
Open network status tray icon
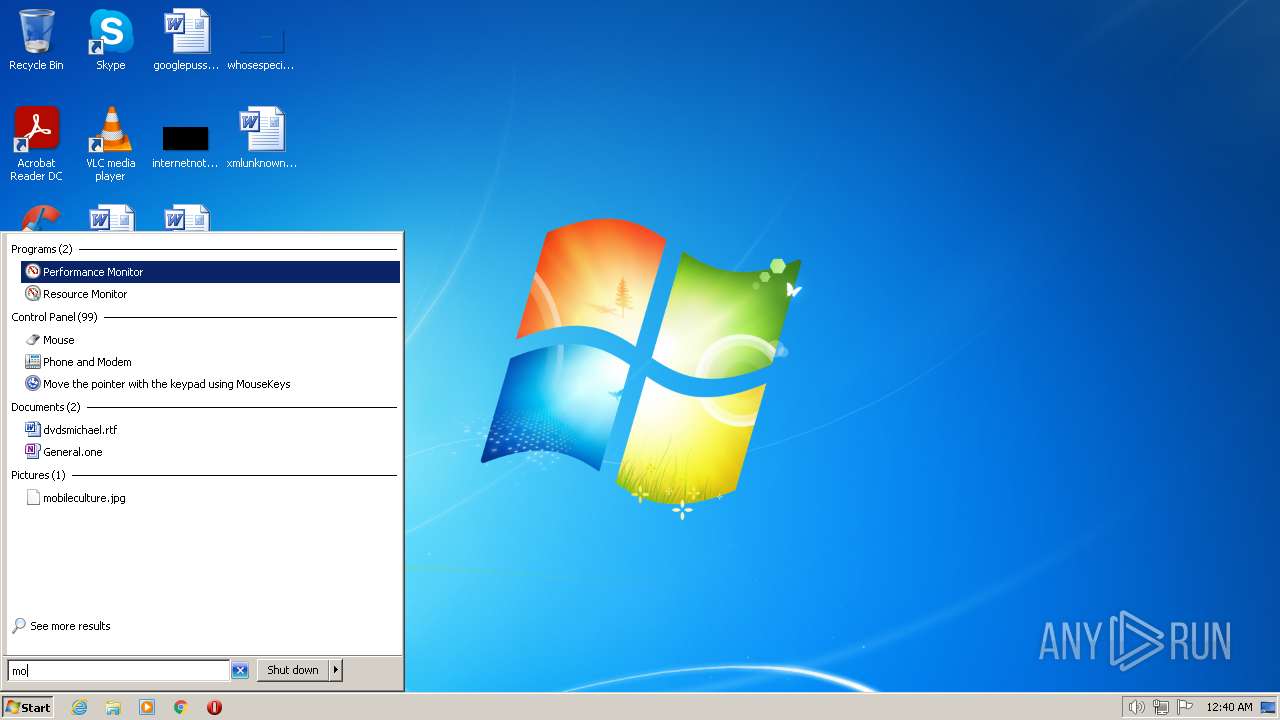point(1161,707)
